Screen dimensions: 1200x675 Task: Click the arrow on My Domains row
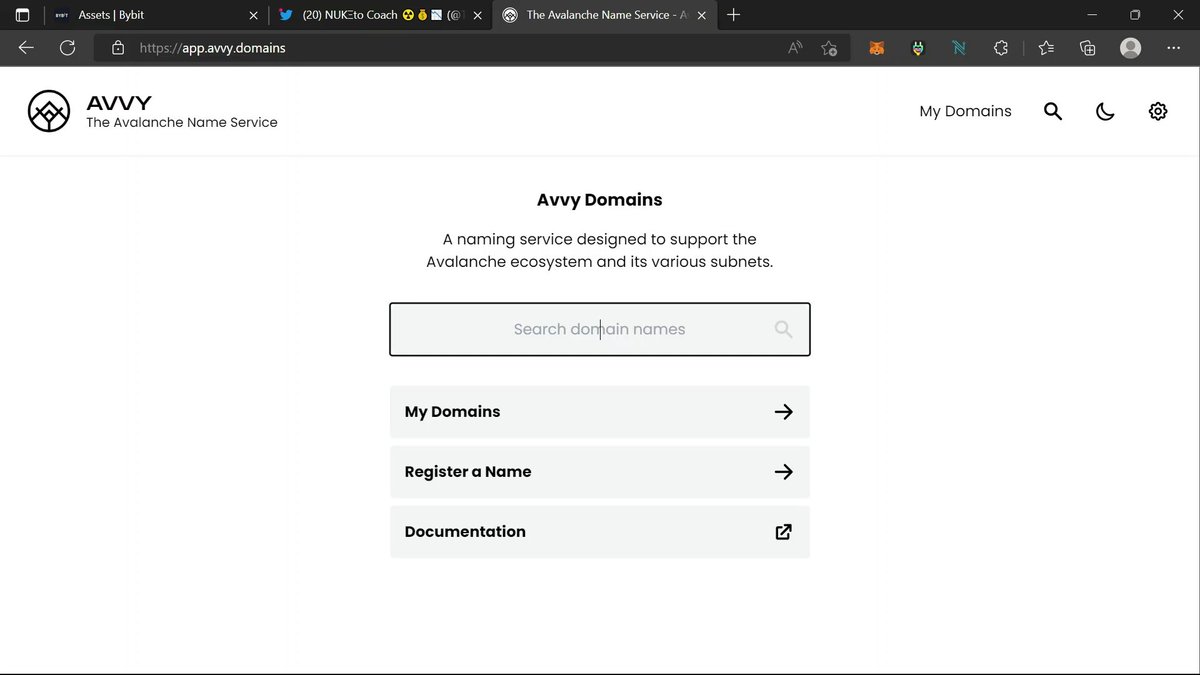(784, 412)
